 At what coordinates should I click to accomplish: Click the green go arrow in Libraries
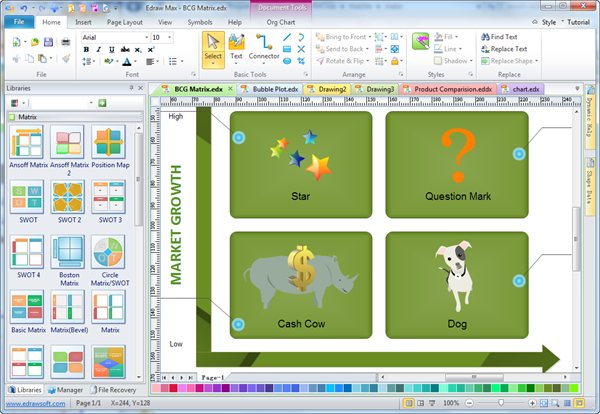[x=102, y=103]
